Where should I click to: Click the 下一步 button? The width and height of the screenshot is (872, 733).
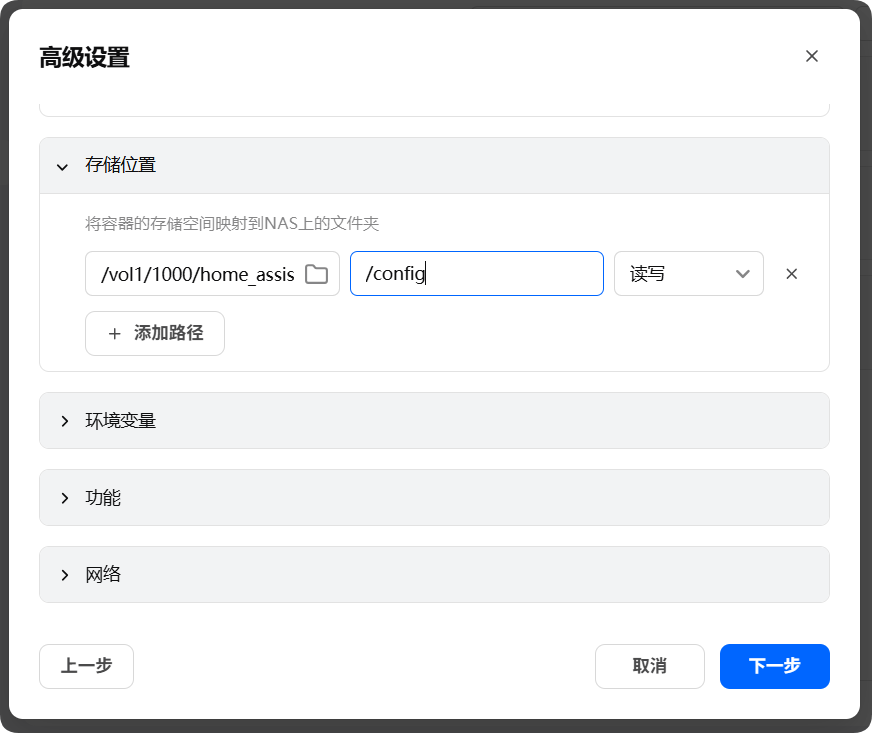775,666
